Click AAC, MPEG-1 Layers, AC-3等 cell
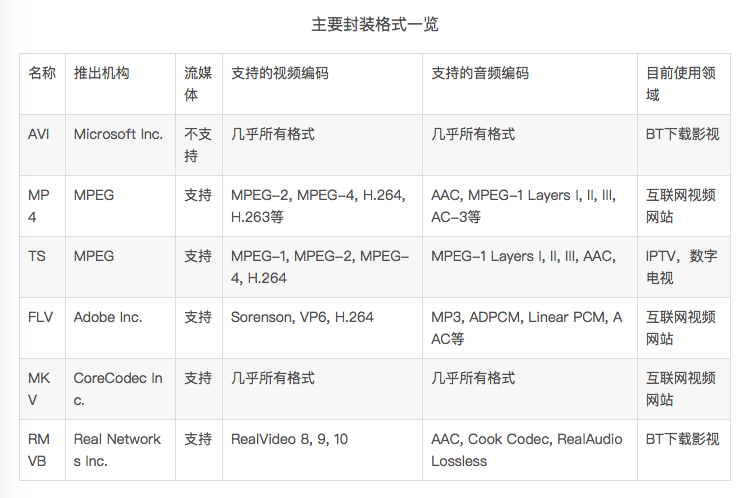The width and height of the screenshot is (748, 498). (530, 206)
